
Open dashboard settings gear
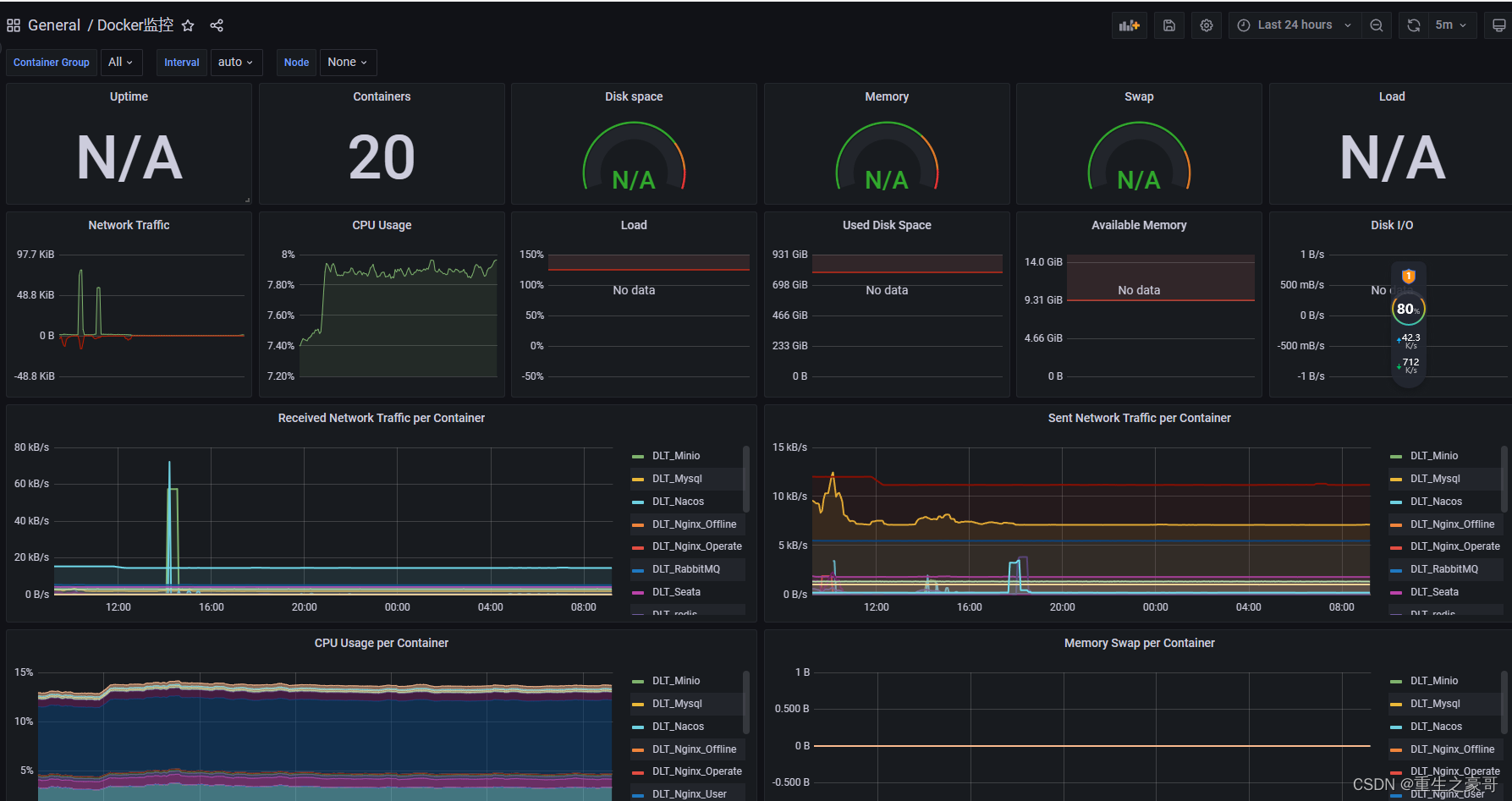1207,25
